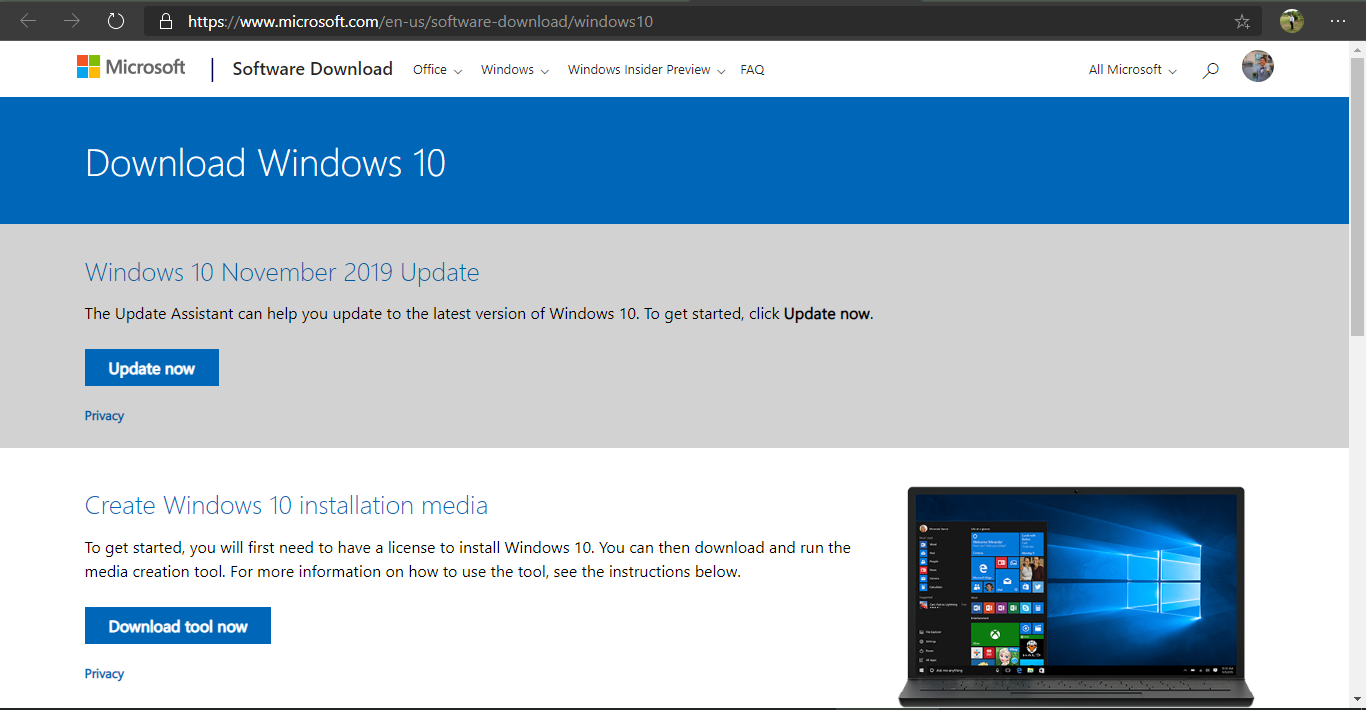Click the Windows 10 November 2019 Update heading
This screenshot has height=710, width=1366.
coord(282,272)
